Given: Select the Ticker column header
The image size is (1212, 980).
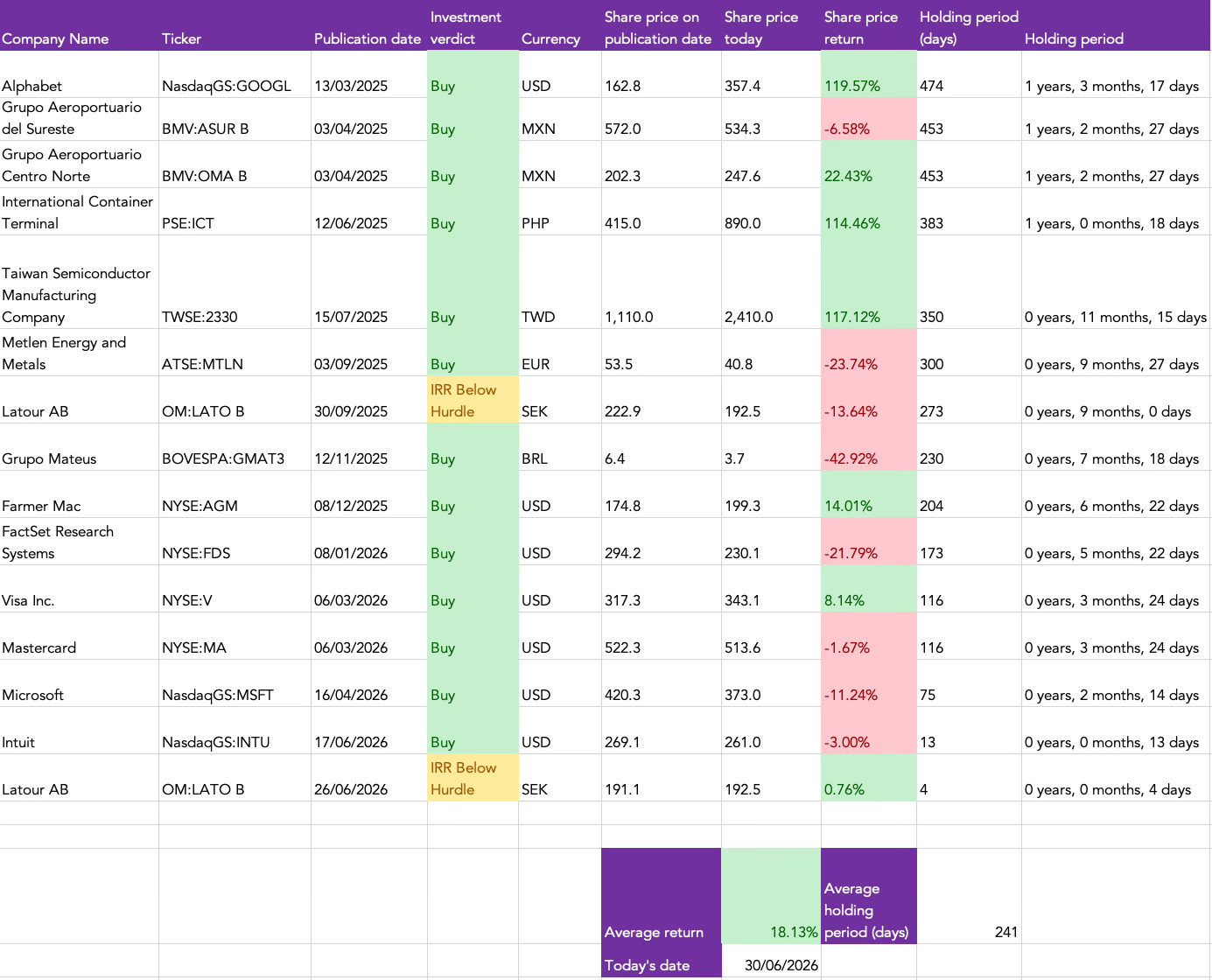Looking at the screenshot, I should pos(235,25).
